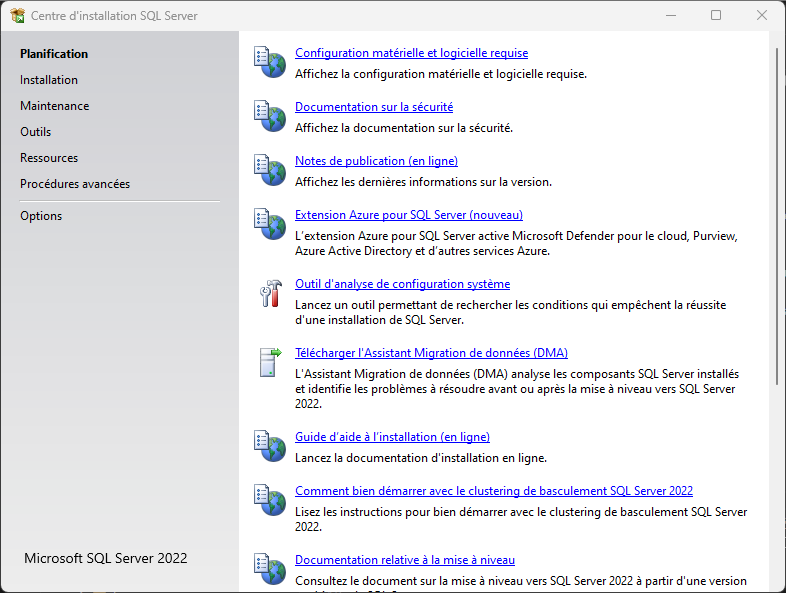This screenshot has width=786, height=593.
Task: Click icon beside Documentation relative à la mise à niveau
Action: point(270,569)
